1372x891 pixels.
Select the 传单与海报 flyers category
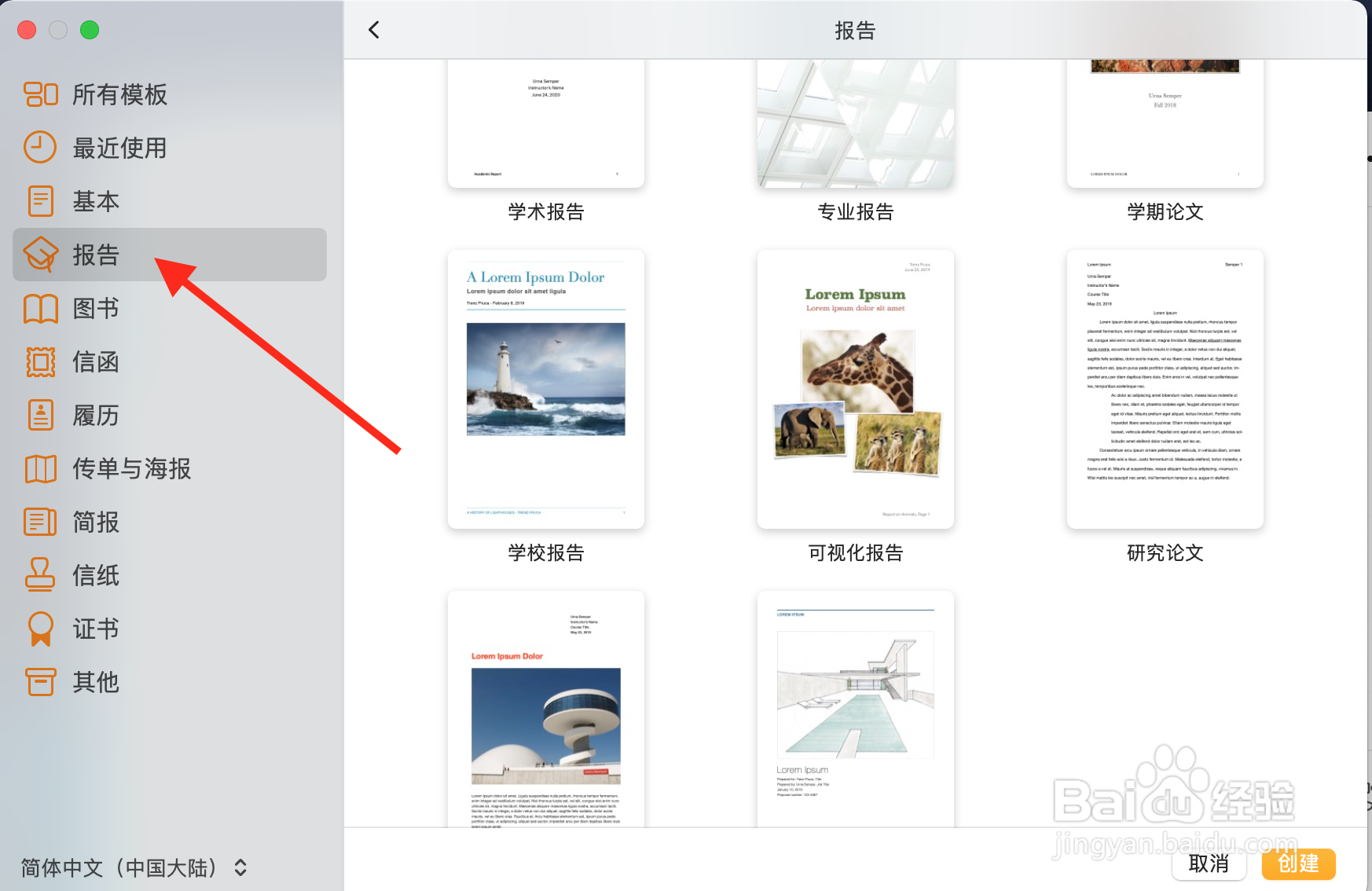41,469
